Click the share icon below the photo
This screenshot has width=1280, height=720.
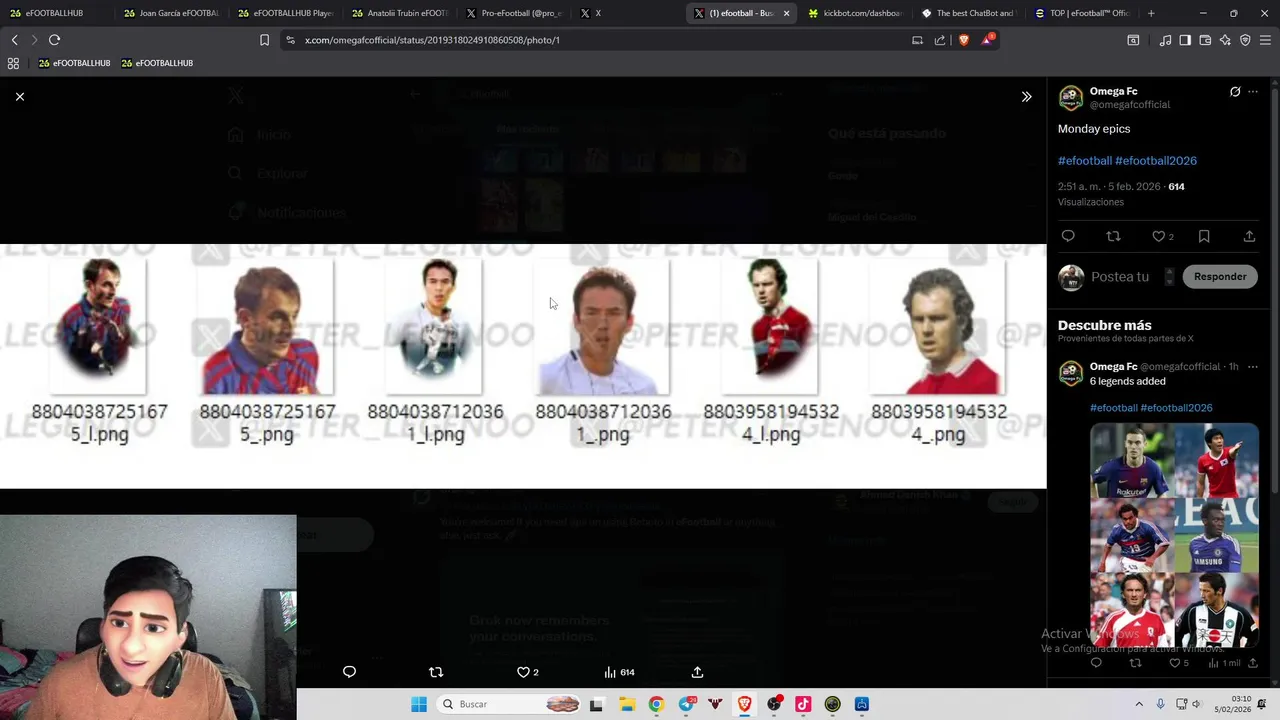pos(697,672)
